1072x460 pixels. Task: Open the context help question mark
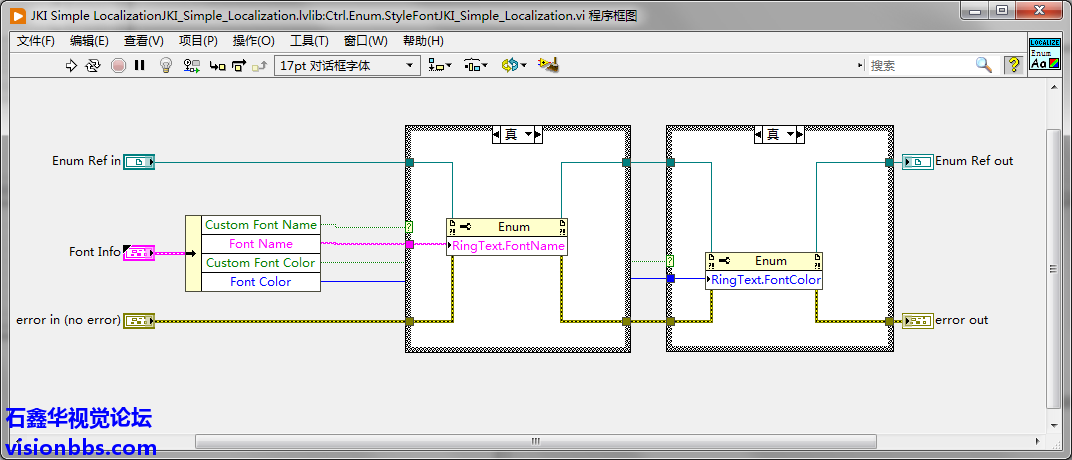pos(1013,65)
